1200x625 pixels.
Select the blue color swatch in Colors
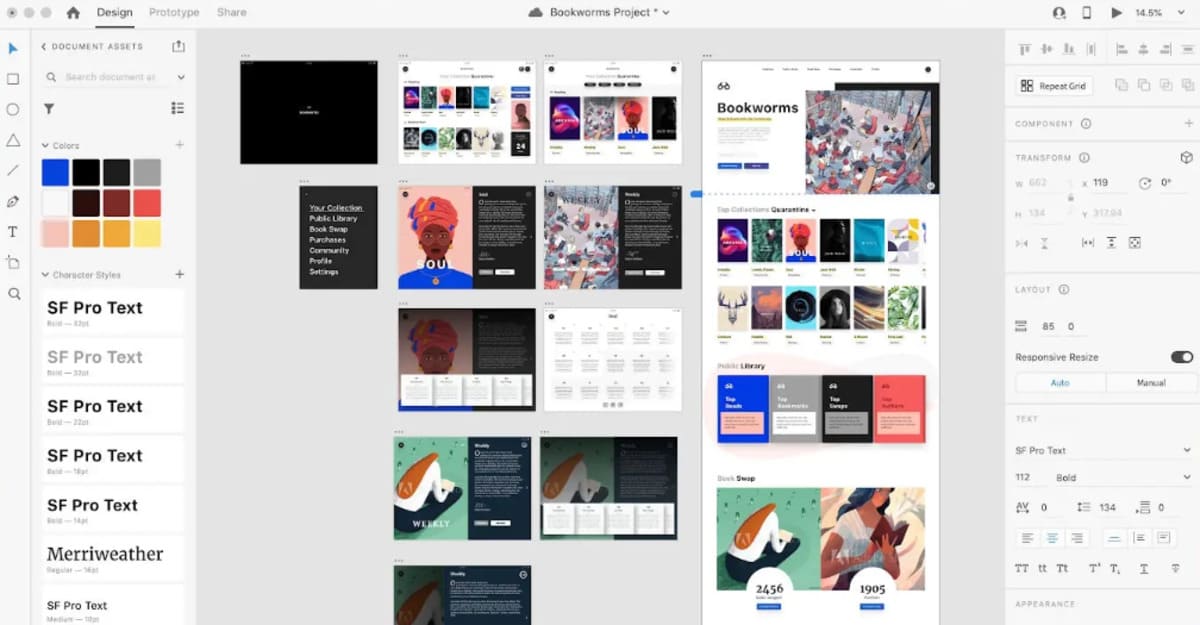point(55,172)
